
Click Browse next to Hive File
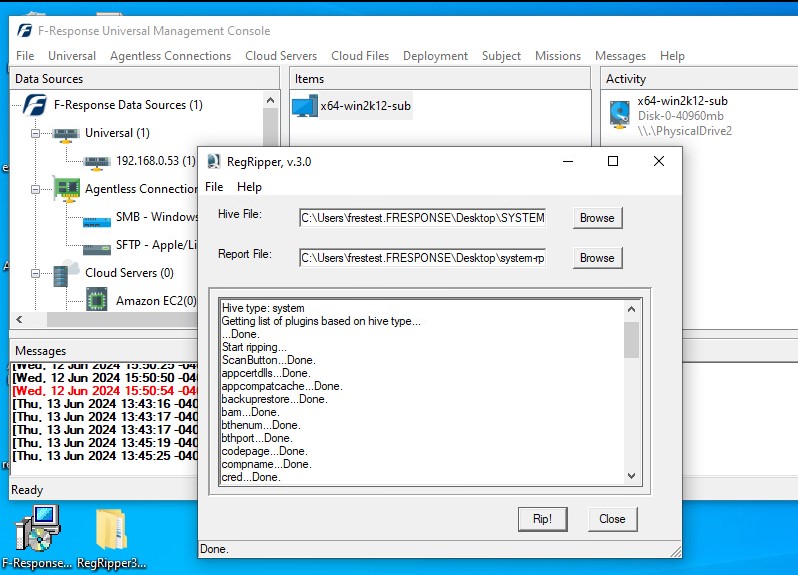pyautogui.click(x=597, y=218)
